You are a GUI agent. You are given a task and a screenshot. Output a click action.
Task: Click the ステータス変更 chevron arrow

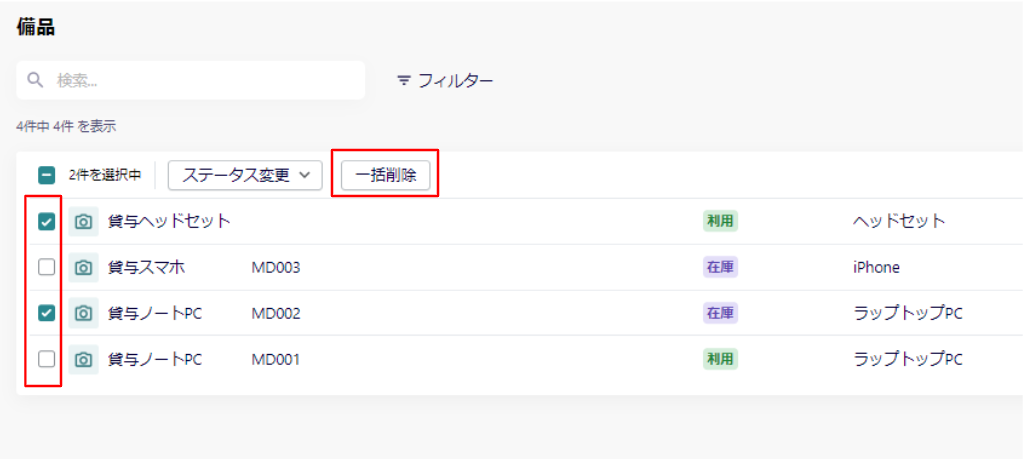[x=304, y=175]
